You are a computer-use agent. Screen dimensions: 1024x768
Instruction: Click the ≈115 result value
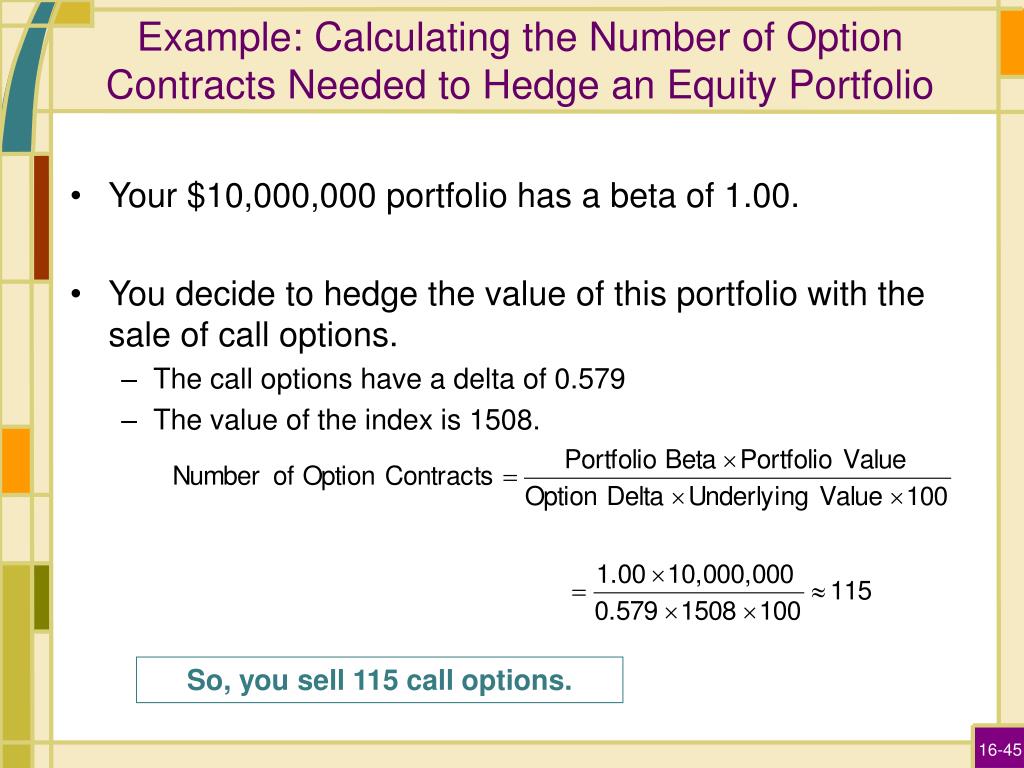pos(841,591)
